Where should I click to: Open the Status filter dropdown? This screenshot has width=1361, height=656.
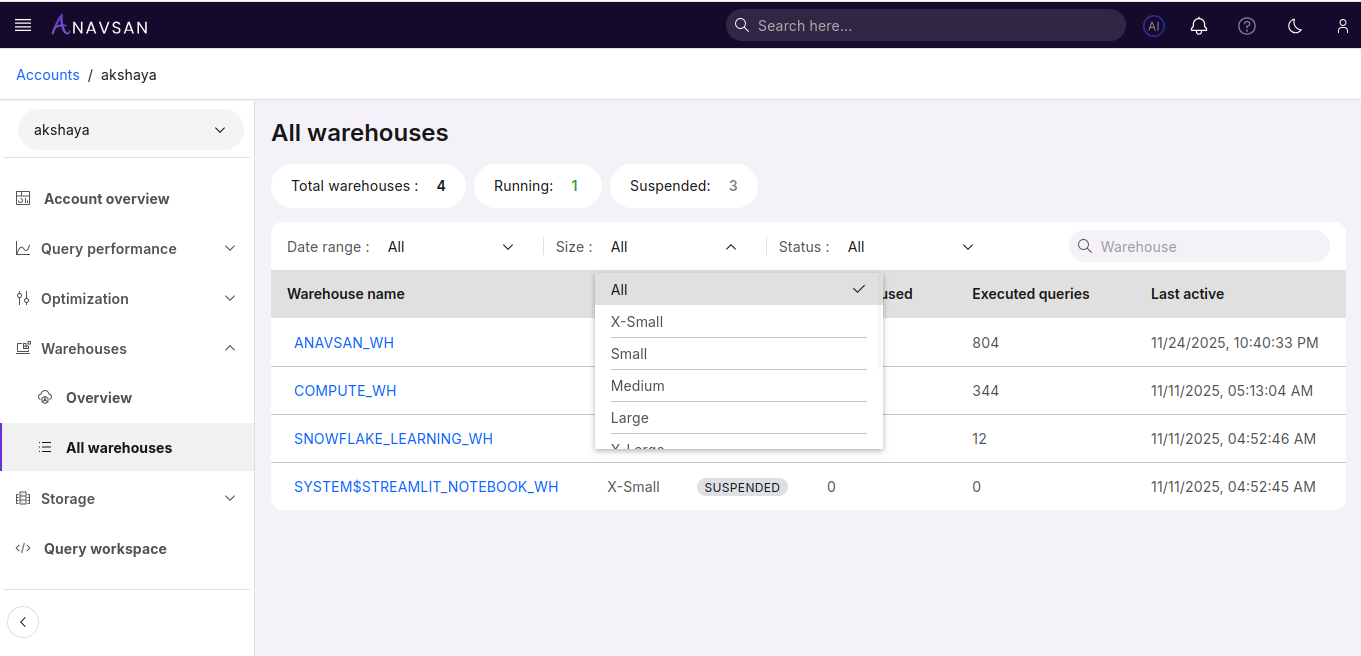910,247
